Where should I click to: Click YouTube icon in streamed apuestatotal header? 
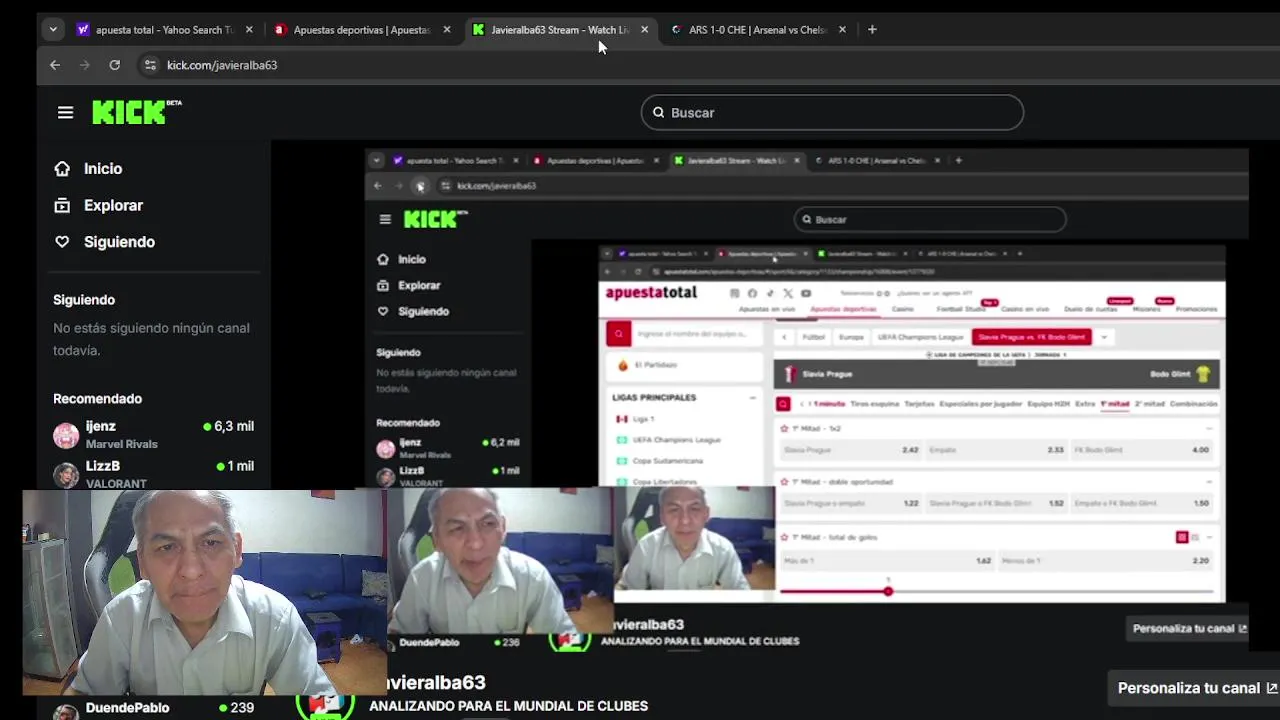pyautogui.click(x=806, y=293)
